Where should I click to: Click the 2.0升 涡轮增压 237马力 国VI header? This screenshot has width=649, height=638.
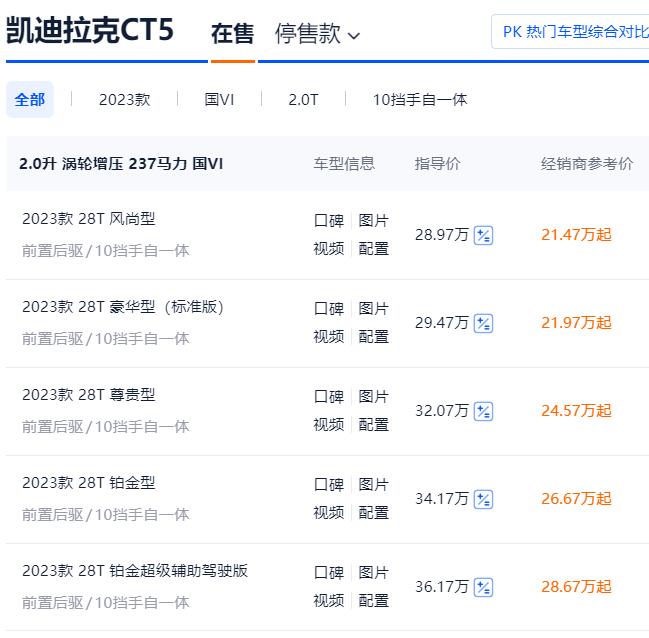pyautogui.click(x=121, y=164)
